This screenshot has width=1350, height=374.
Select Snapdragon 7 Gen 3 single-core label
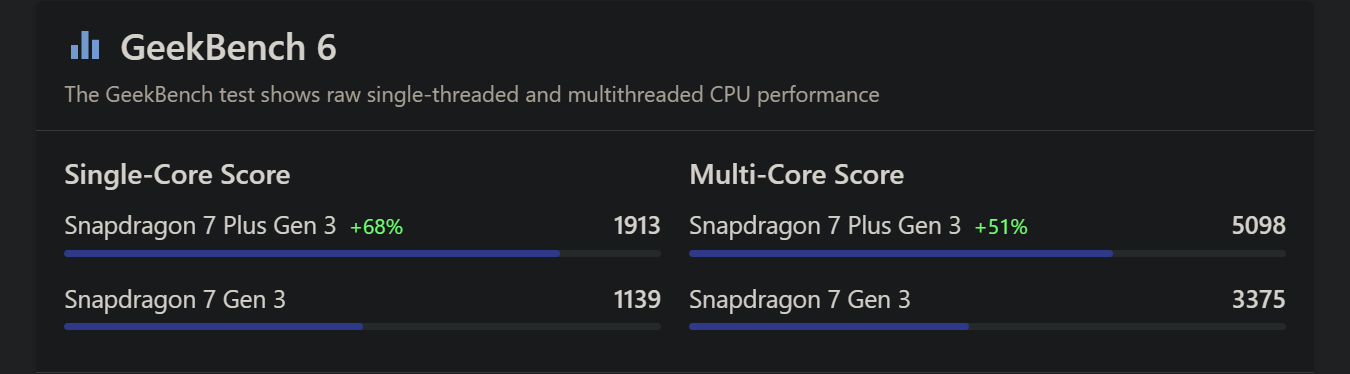175,299
